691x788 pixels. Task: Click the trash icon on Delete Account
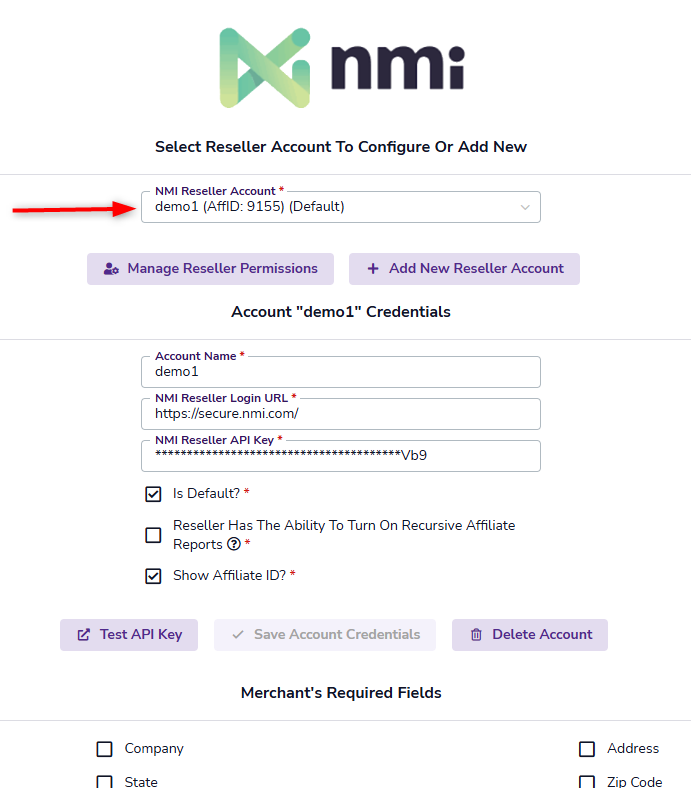(476, 635)
